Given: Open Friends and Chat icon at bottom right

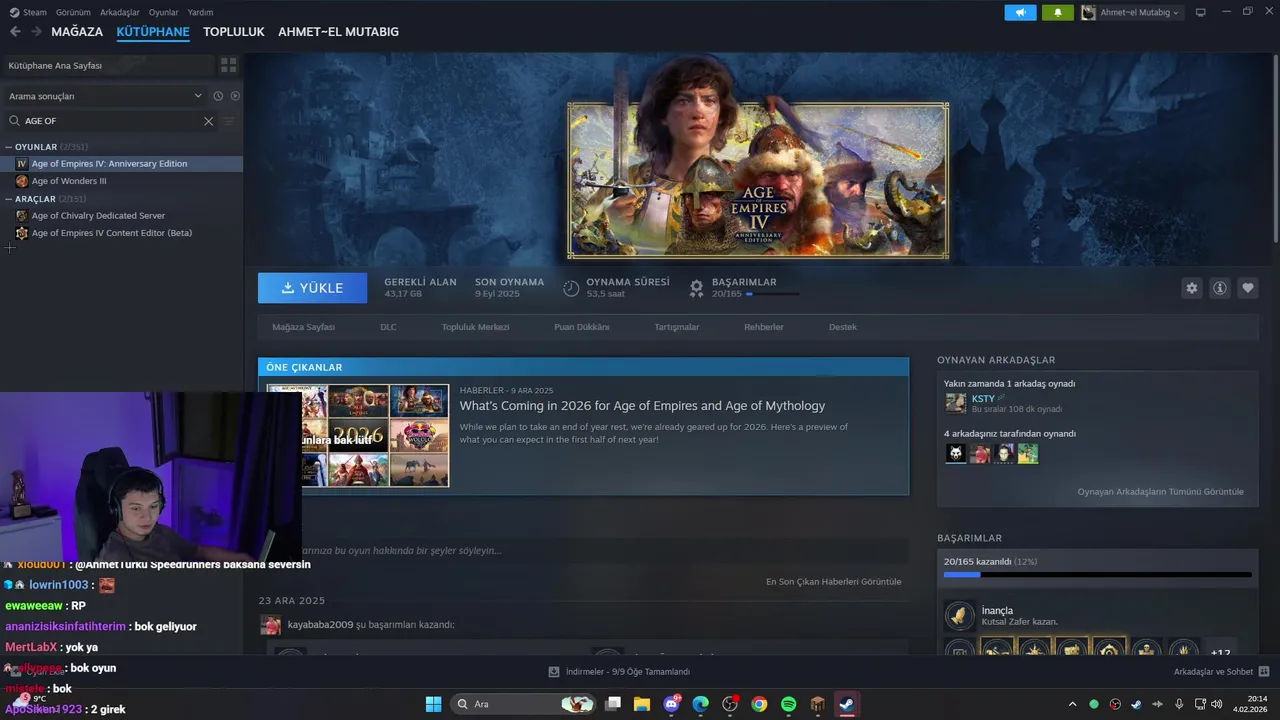Looking at the screenshot, I should [x=1264, y=672].
